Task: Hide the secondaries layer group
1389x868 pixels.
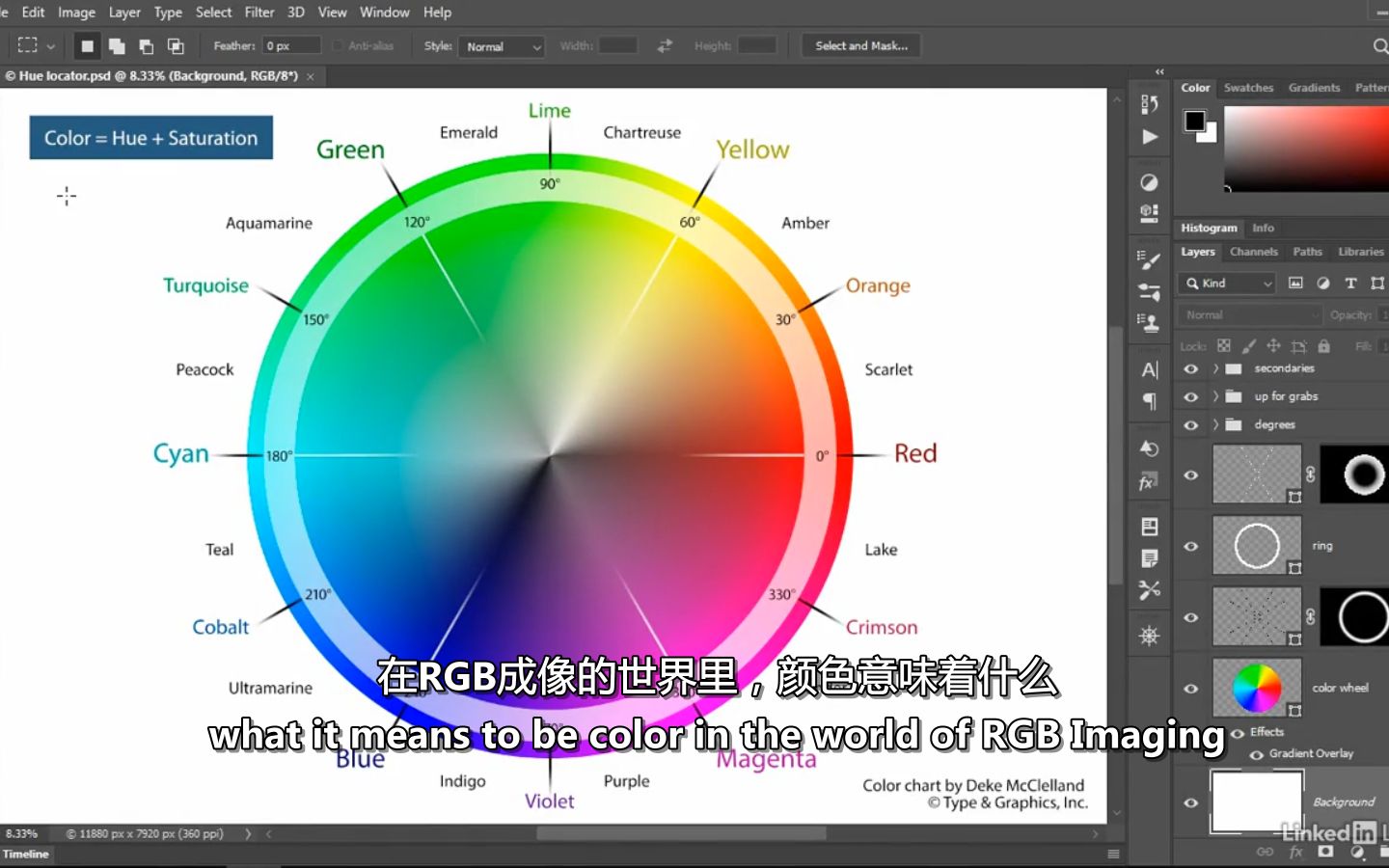Action: coord(1190,368)
